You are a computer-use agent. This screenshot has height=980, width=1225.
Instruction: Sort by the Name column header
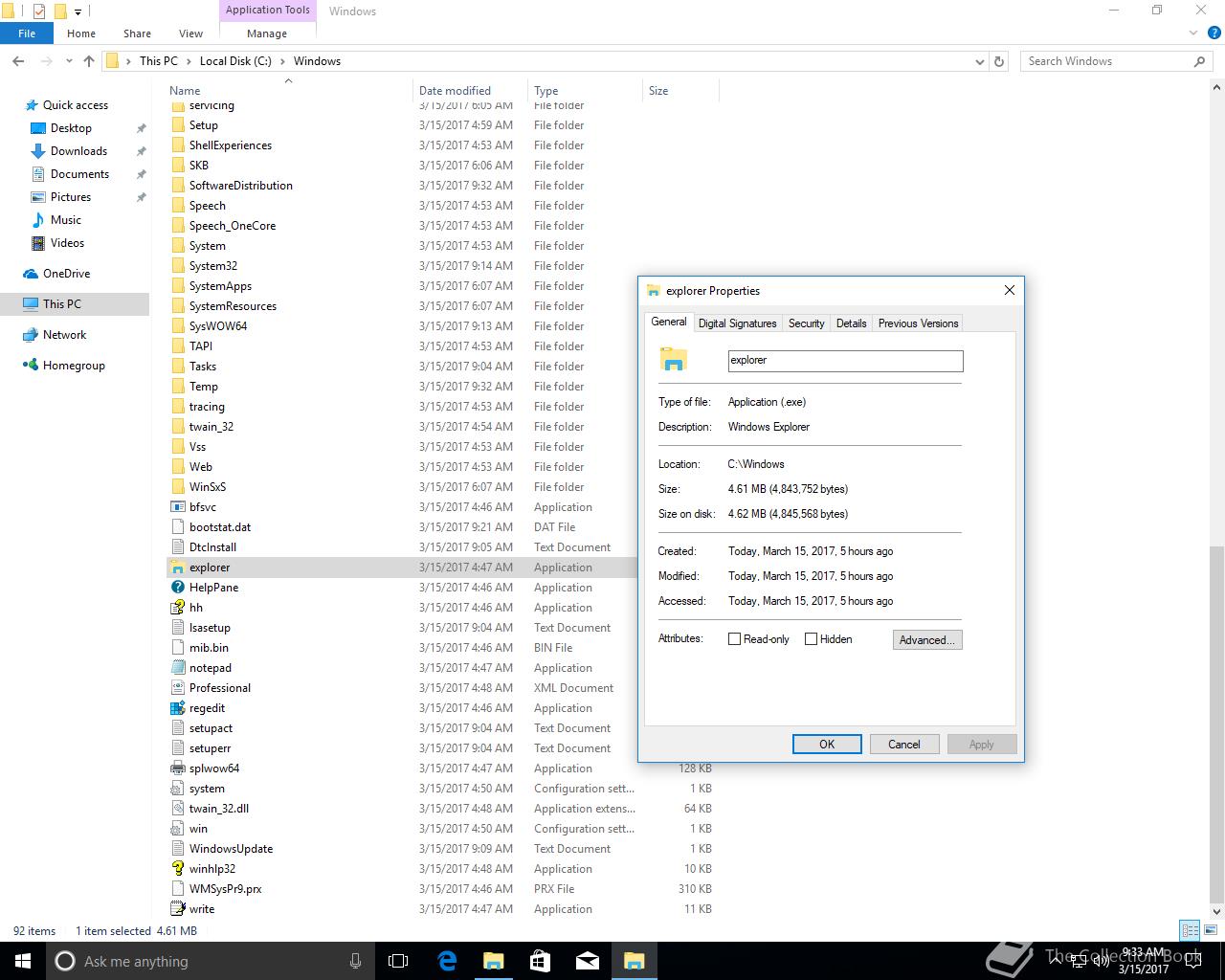coord(287,91)
